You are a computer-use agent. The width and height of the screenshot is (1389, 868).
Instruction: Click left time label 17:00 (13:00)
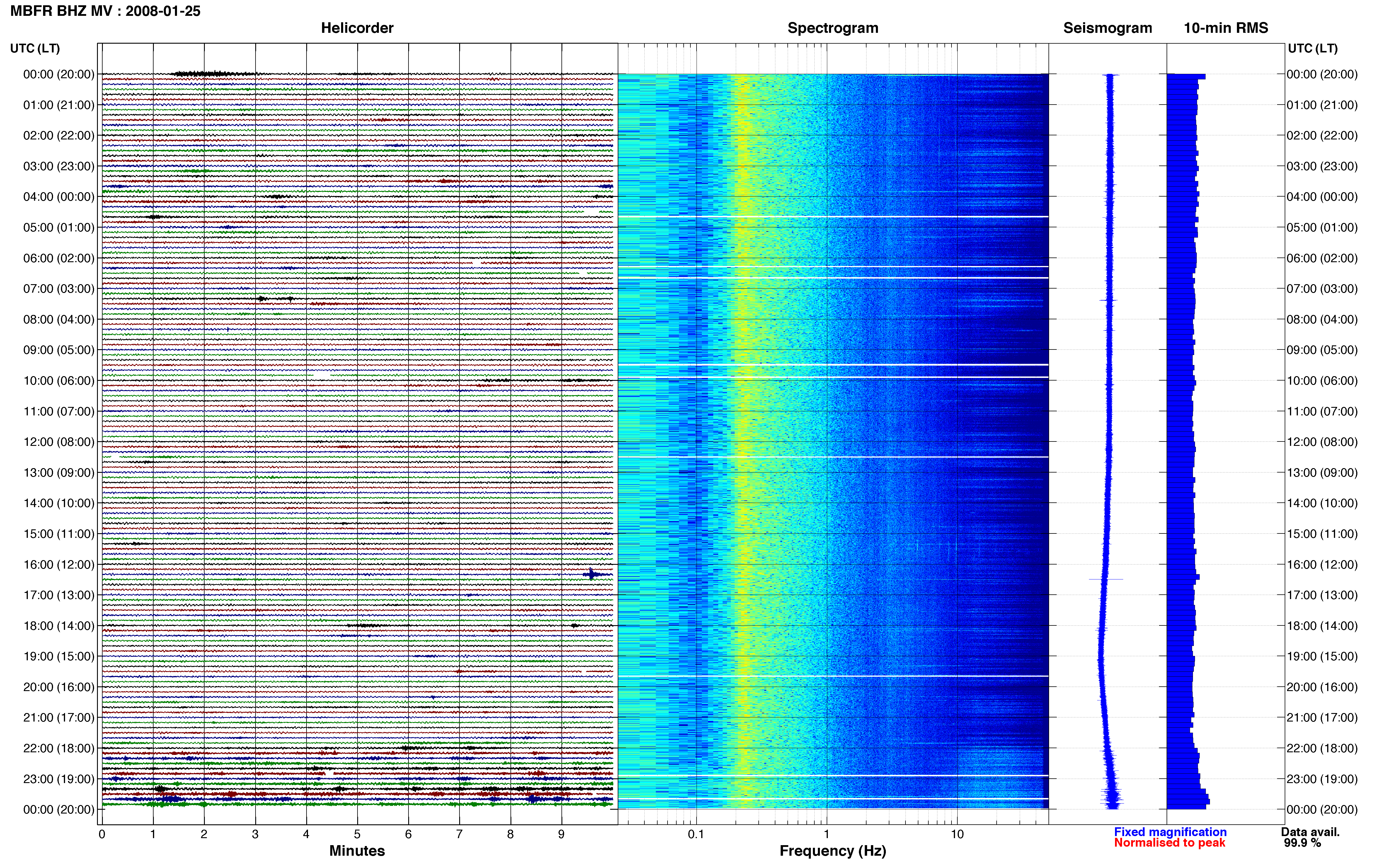click(59, 595)
